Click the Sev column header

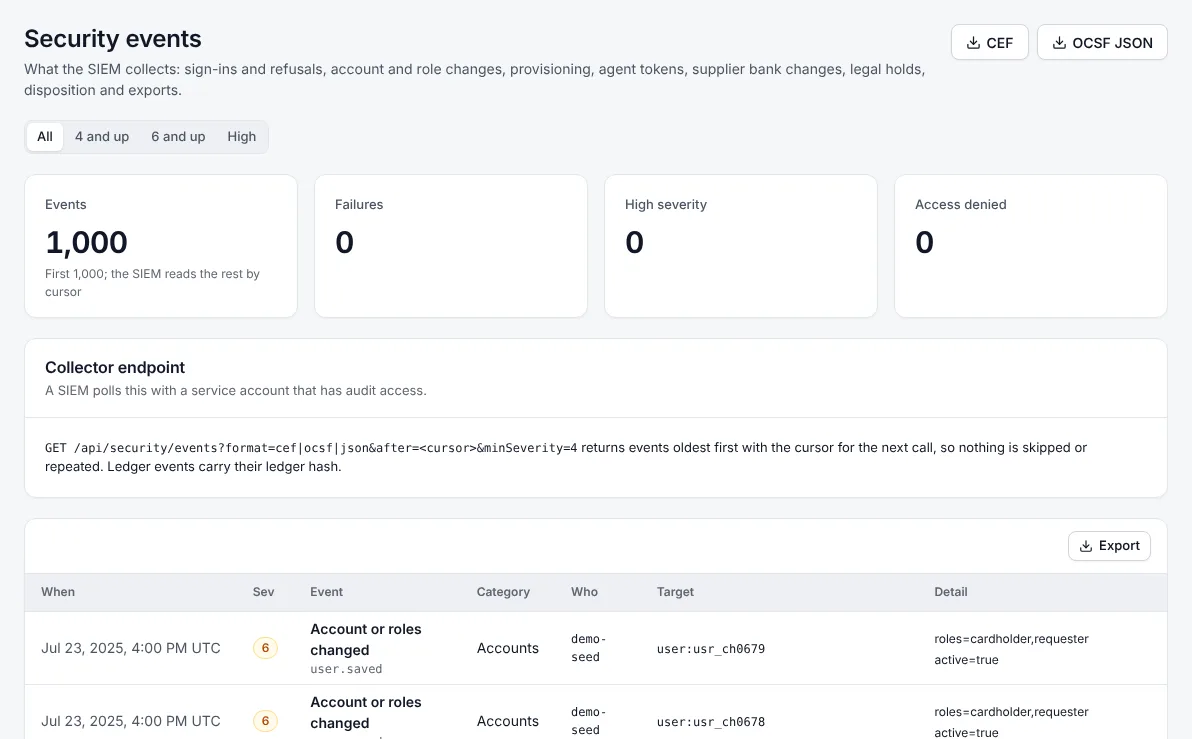click(263, 592)
